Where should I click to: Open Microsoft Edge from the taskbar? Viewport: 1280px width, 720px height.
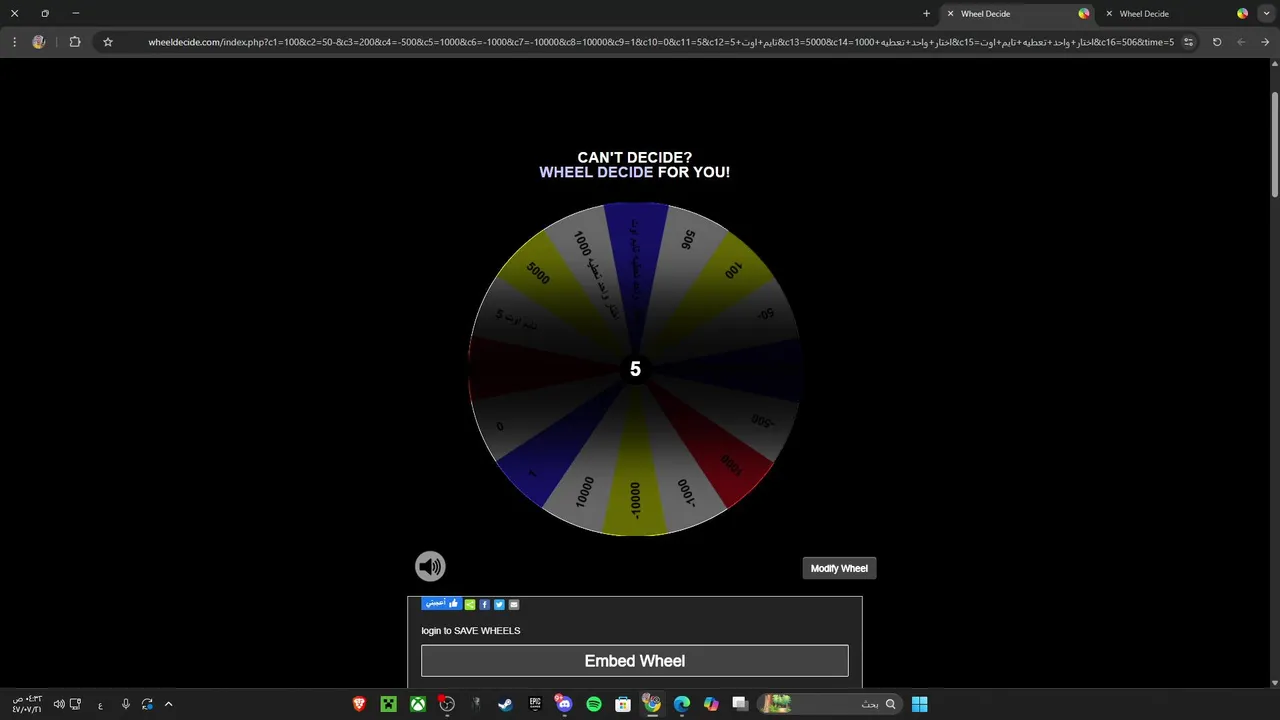tap(681, 704)
